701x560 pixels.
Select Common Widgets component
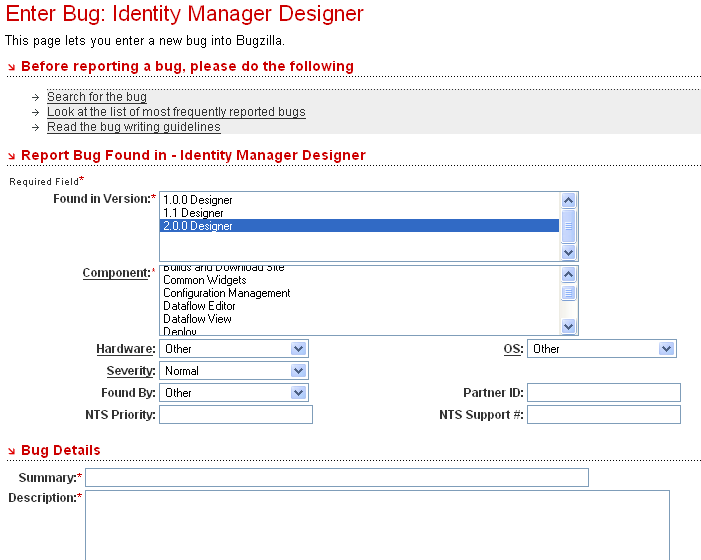point(205,280)
